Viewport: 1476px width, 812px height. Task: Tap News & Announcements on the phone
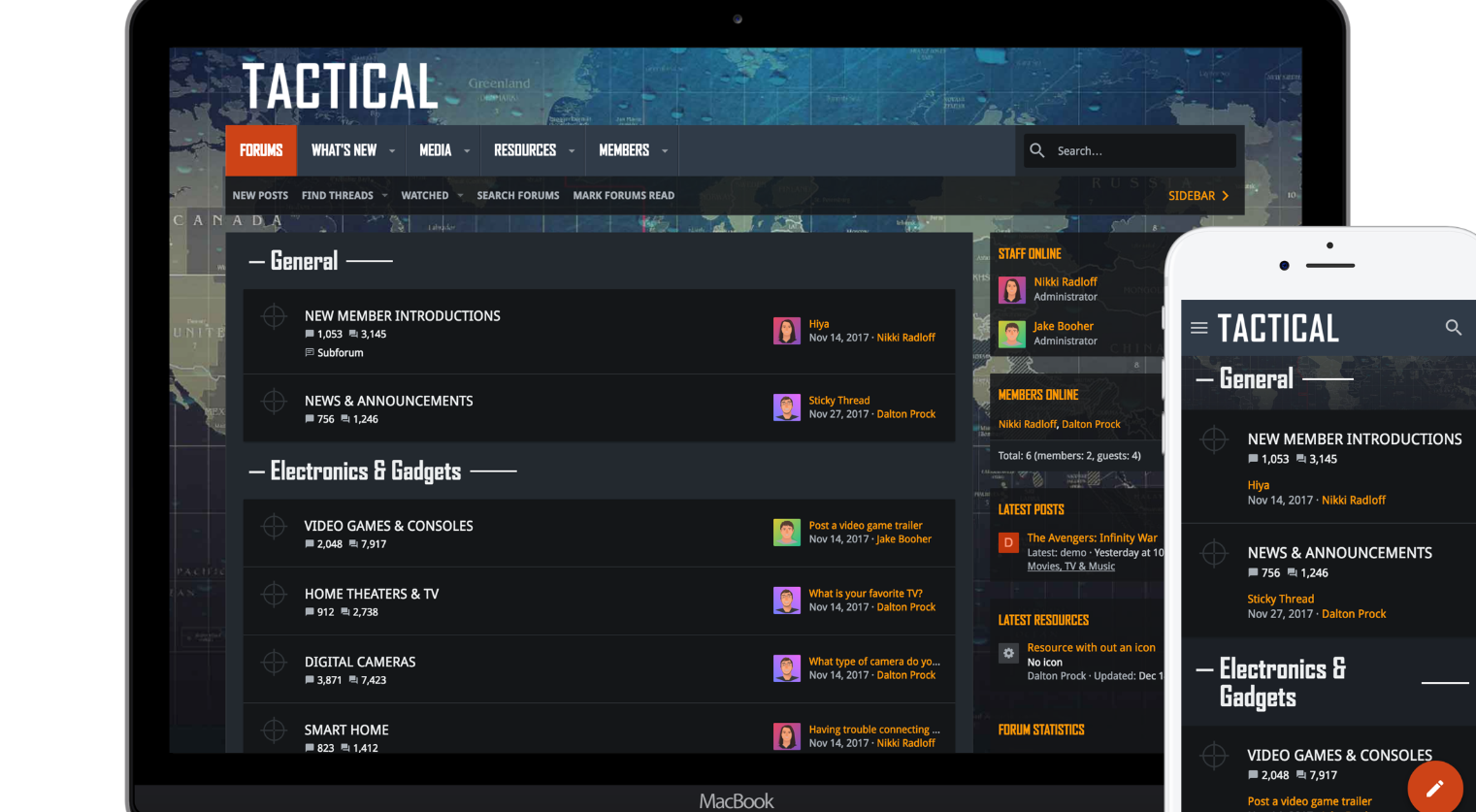(x=1339, y=553)
